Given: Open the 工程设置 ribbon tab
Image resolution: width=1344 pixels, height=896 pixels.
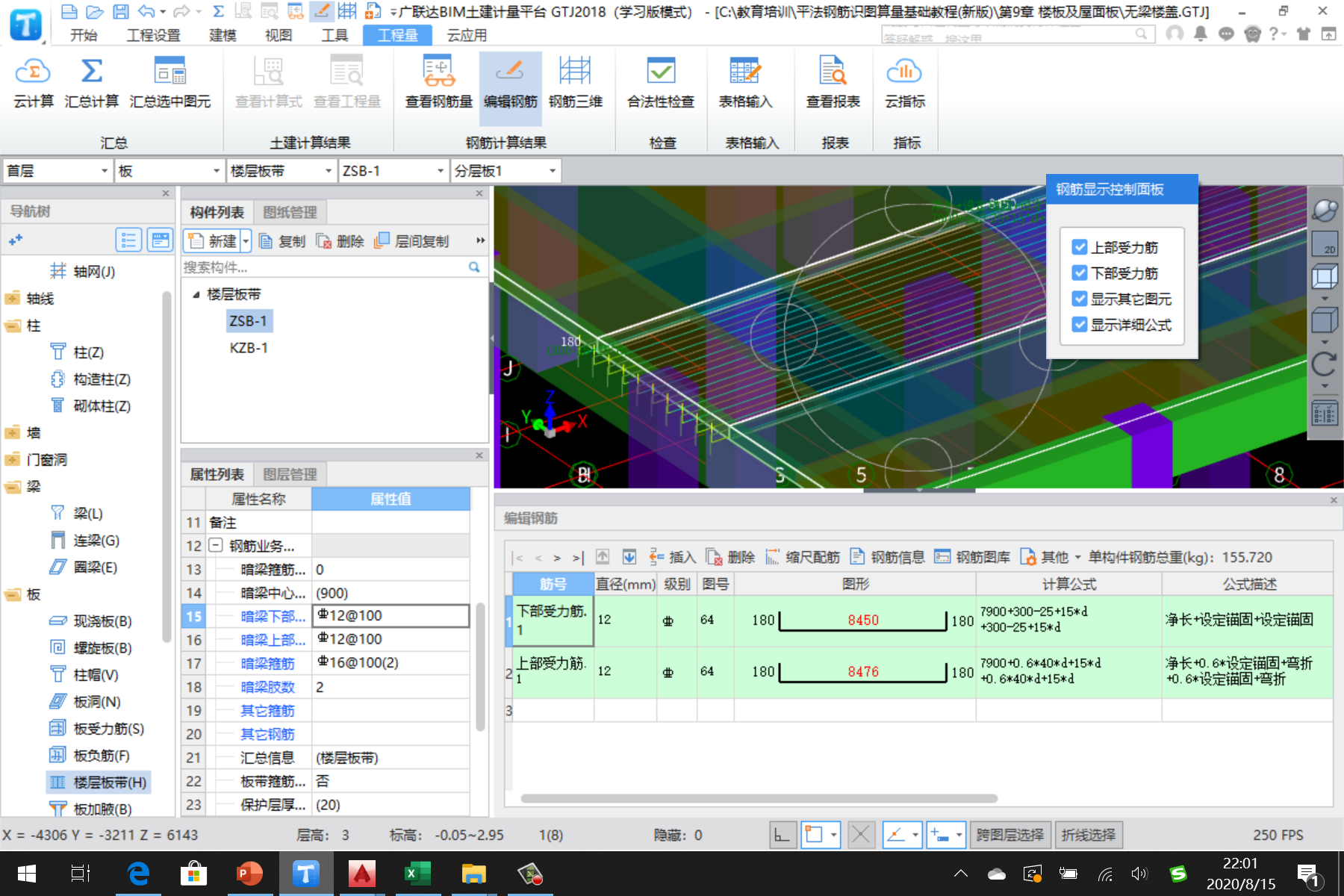Looking at the screenshot, I should (153, 35).
